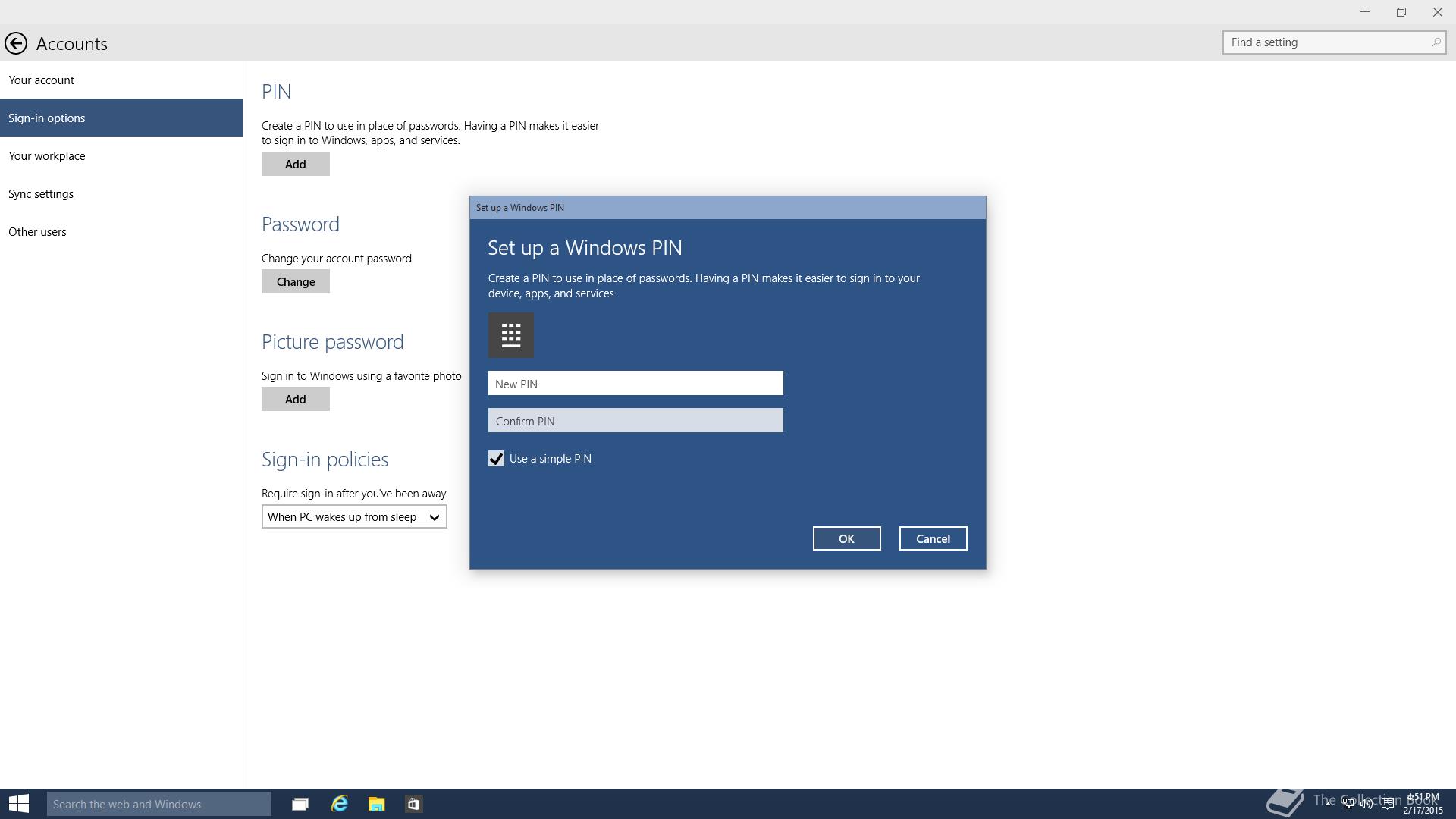
Task: Click the New PIN field
Action: (635, 383)
